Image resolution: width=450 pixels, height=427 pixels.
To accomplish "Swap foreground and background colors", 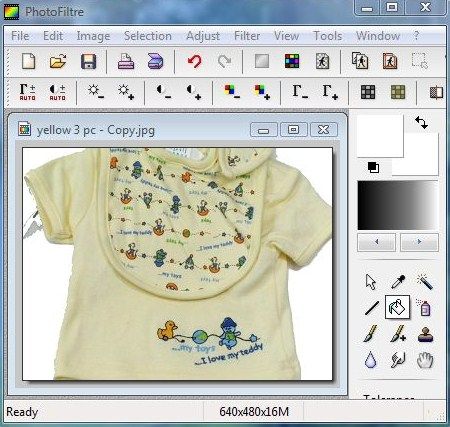I will (x=422, y=122).
